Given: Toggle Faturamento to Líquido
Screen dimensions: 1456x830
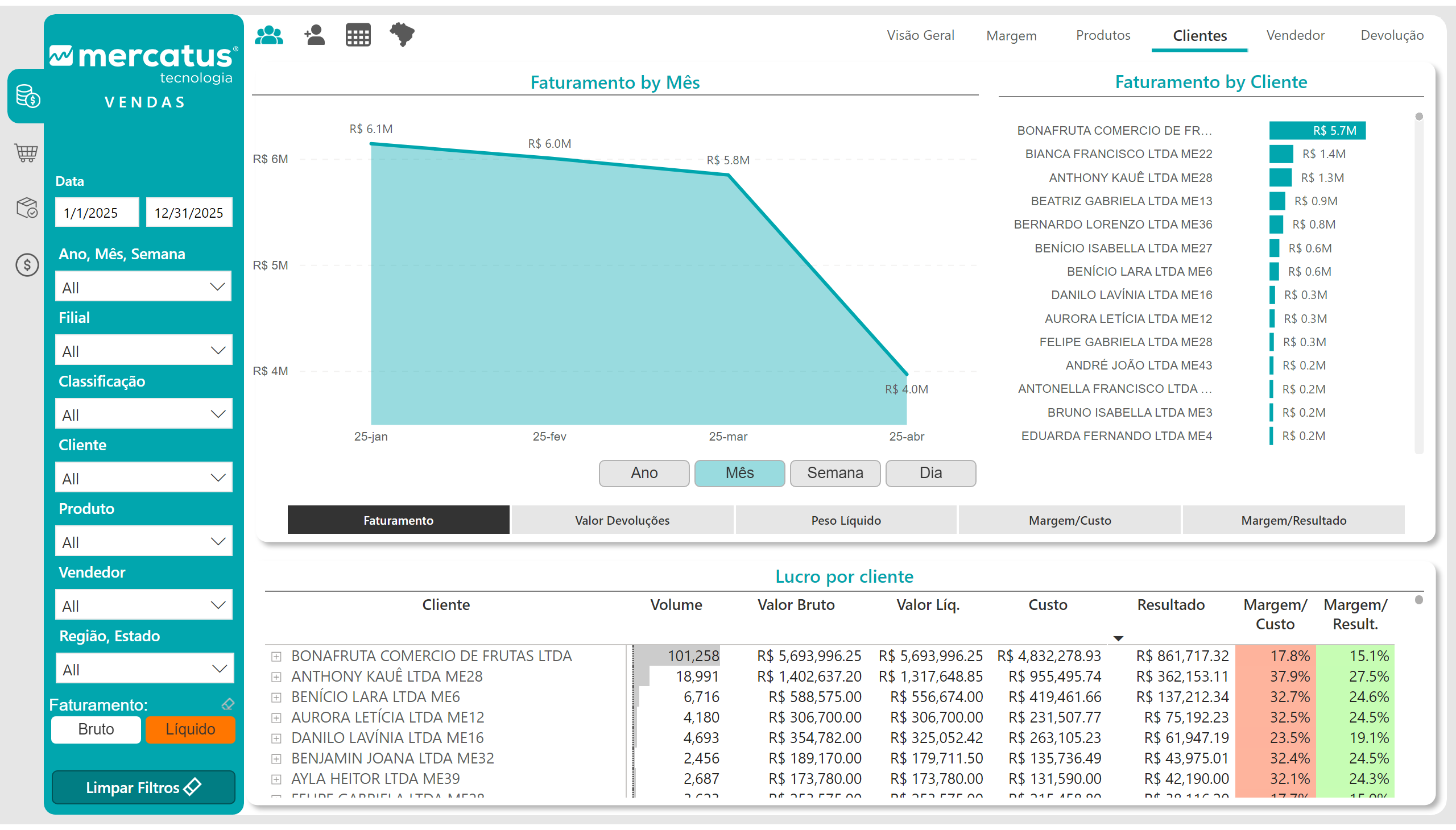Looking at the screenshot, I should [x=190, y=730].
